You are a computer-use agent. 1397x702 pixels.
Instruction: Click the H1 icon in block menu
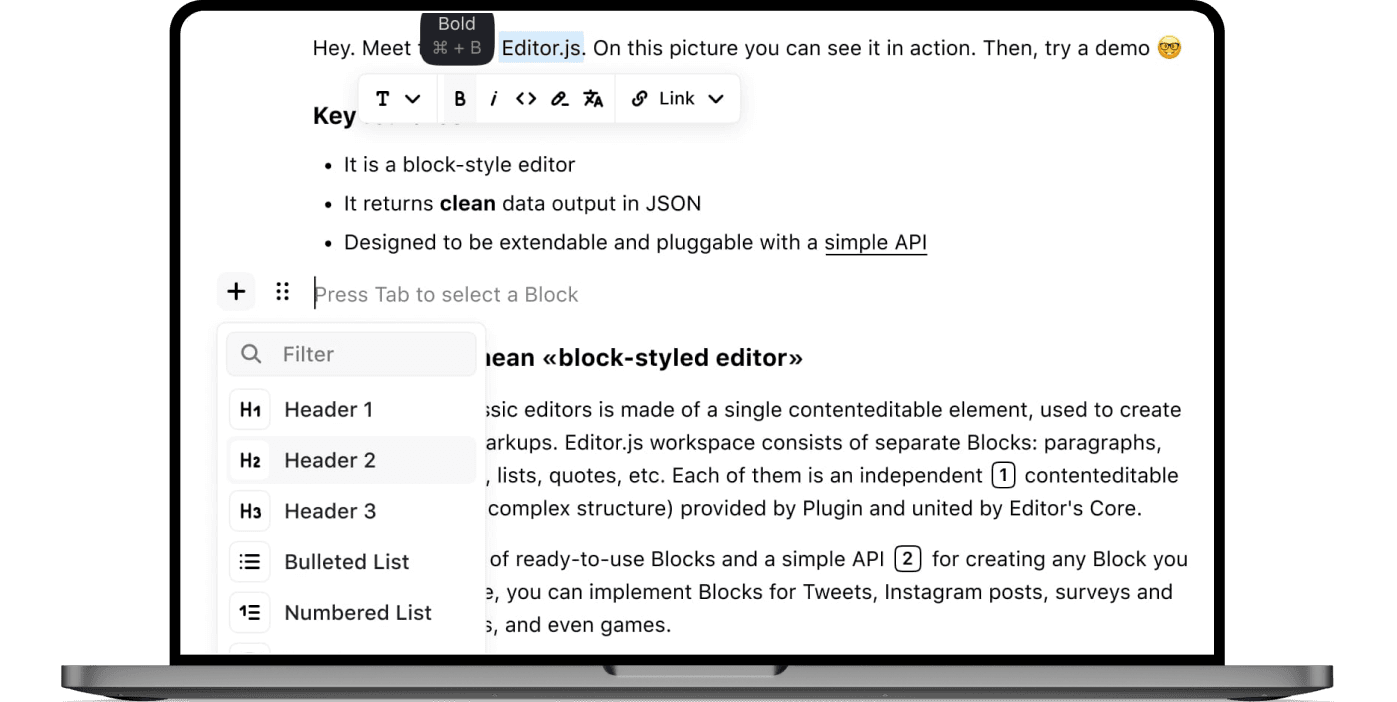coord(250,410)
